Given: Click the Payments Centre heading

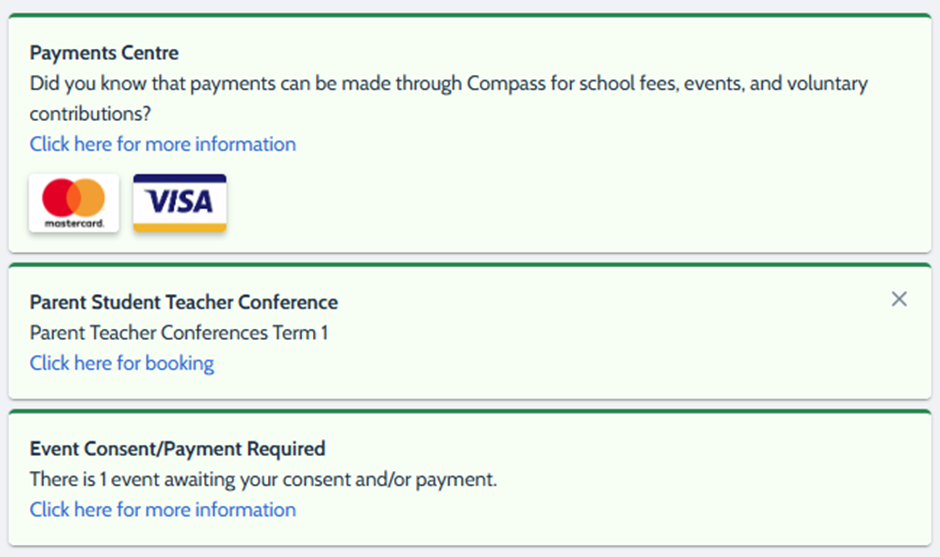Looking at the screenshot, I should (x=104, y=53).
